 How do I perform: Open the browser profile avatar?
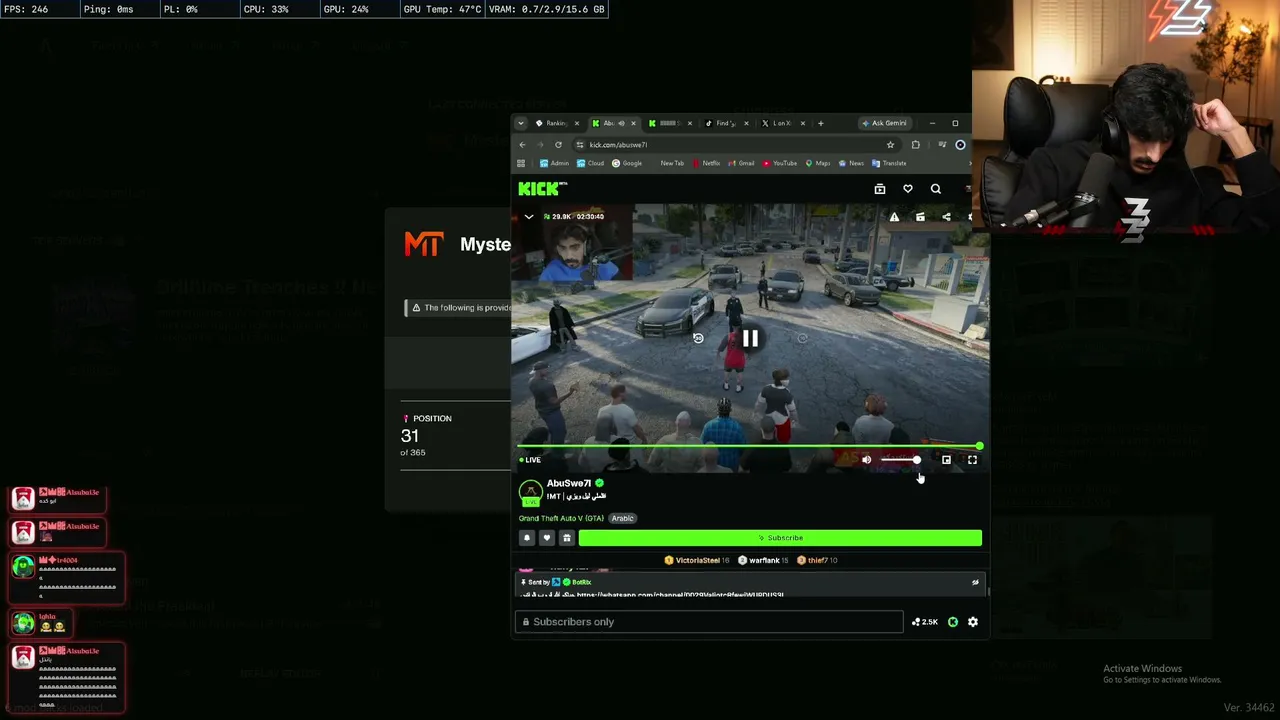(961, 145)
